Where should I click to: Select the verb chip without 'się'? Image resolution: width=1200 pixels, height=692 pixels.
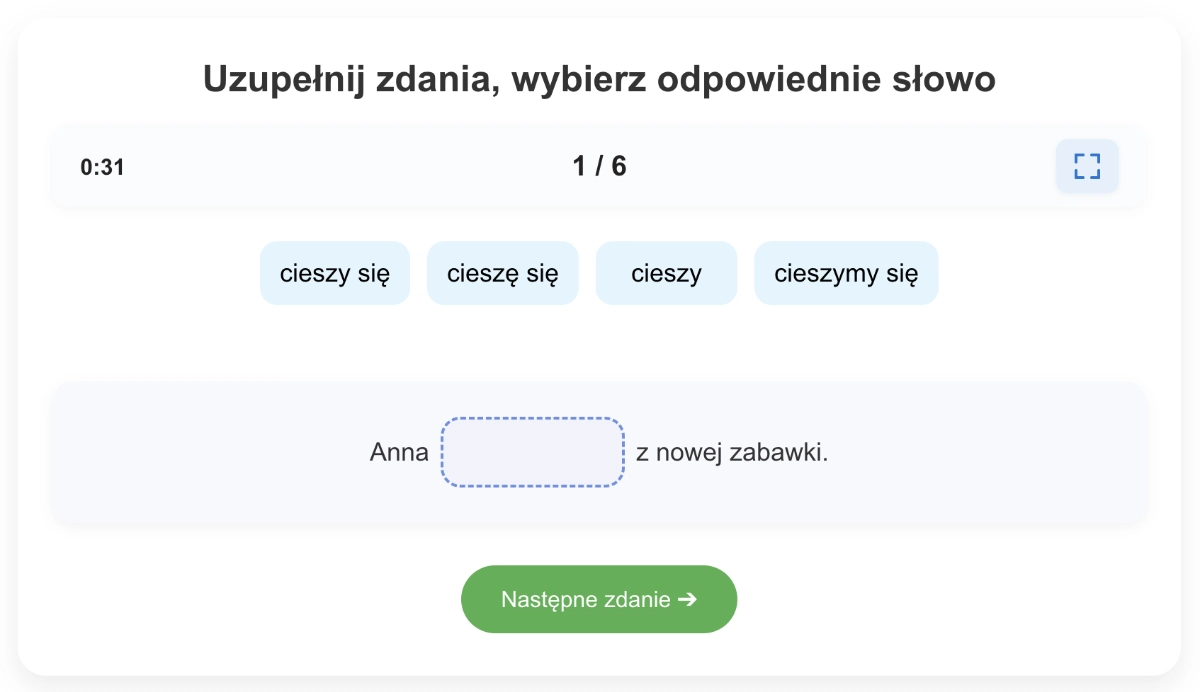click(666, 273)
